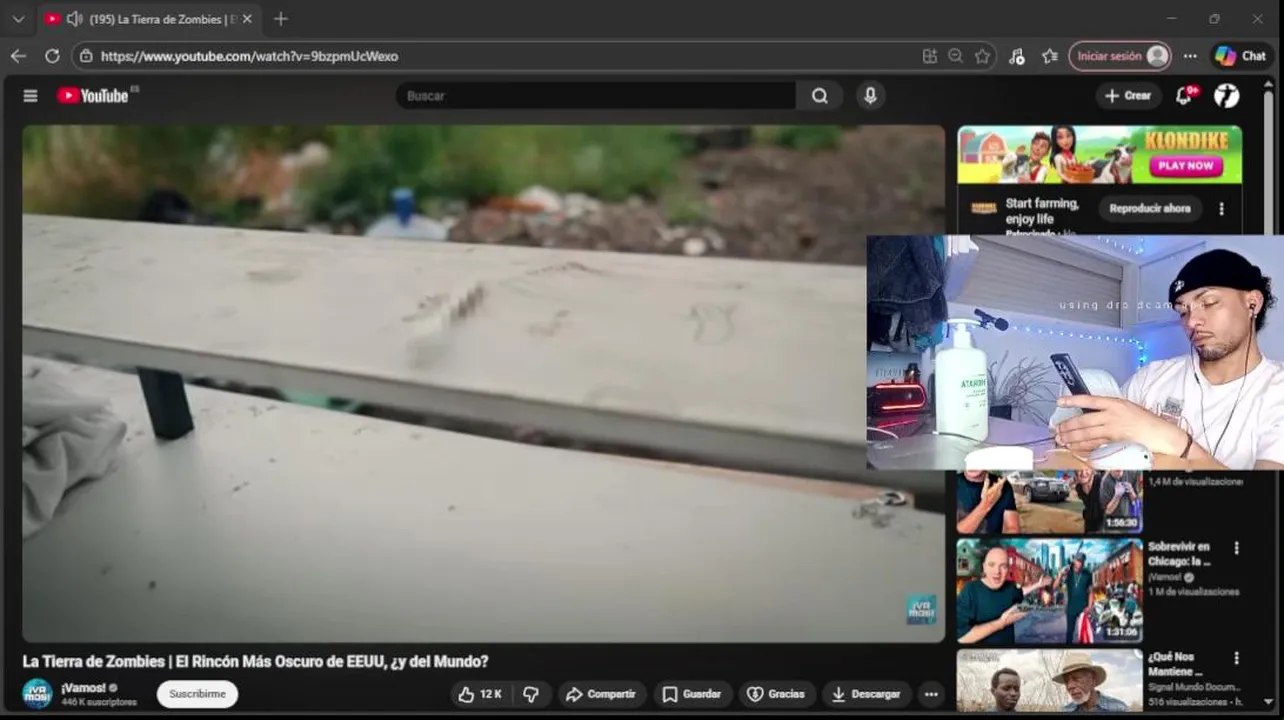
Task: Open options for the Klondike ad
Action: 1221,209
